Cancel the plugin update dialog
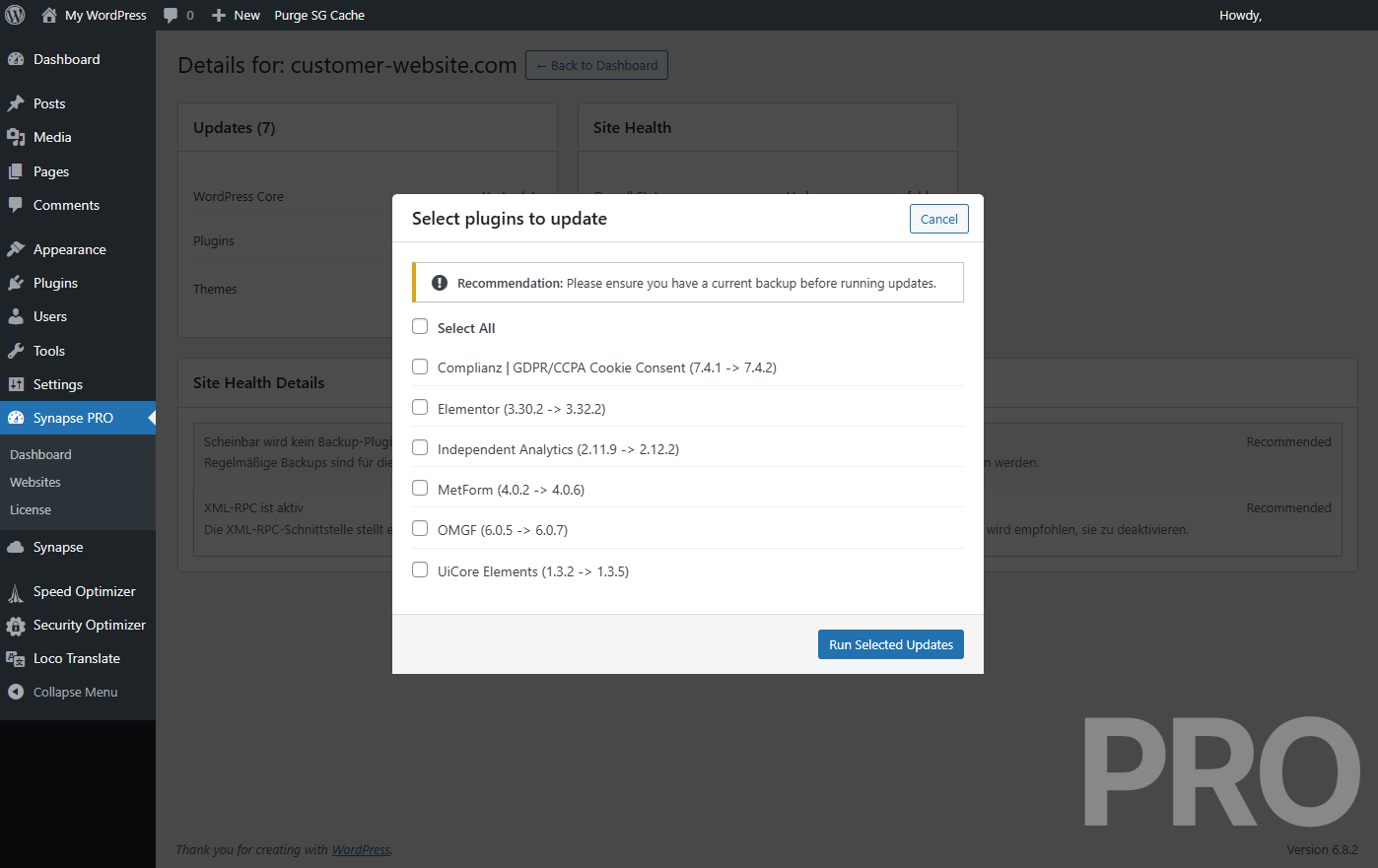 [x=938, y=219]
